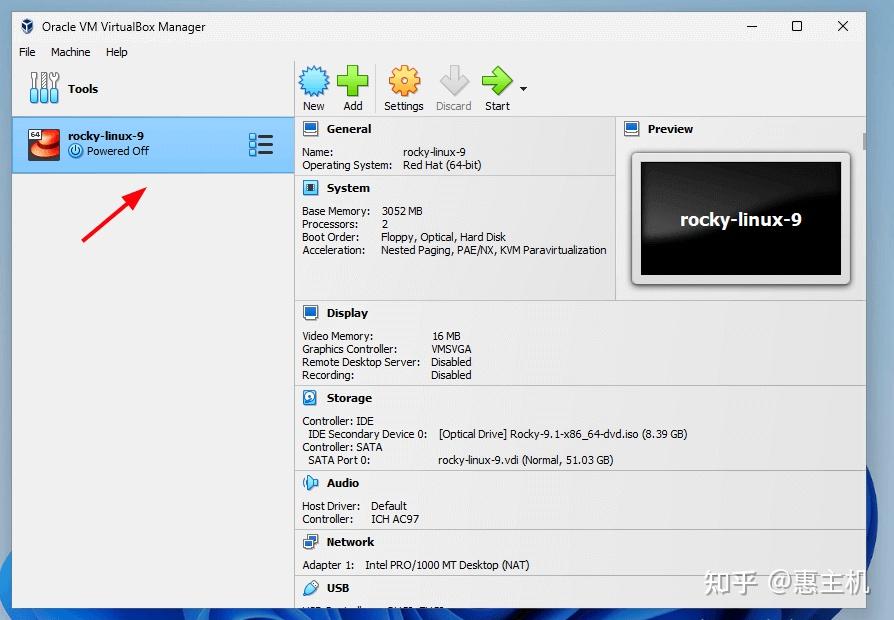Click the Preview panel icon
This screenshot has height=620, width=894.
click(631, 128)
